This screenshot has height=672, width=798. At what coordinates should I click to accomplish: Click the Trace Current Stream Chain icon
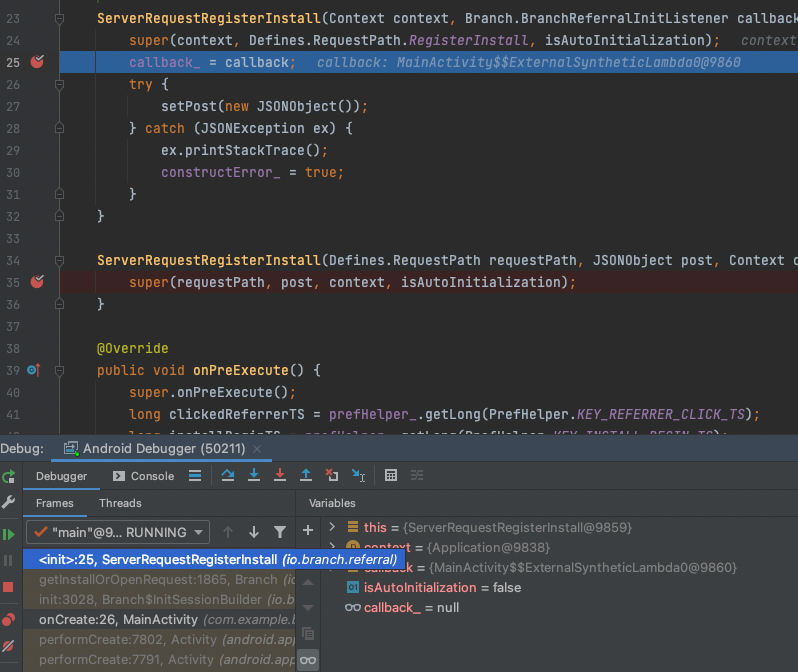click(417, 475)
